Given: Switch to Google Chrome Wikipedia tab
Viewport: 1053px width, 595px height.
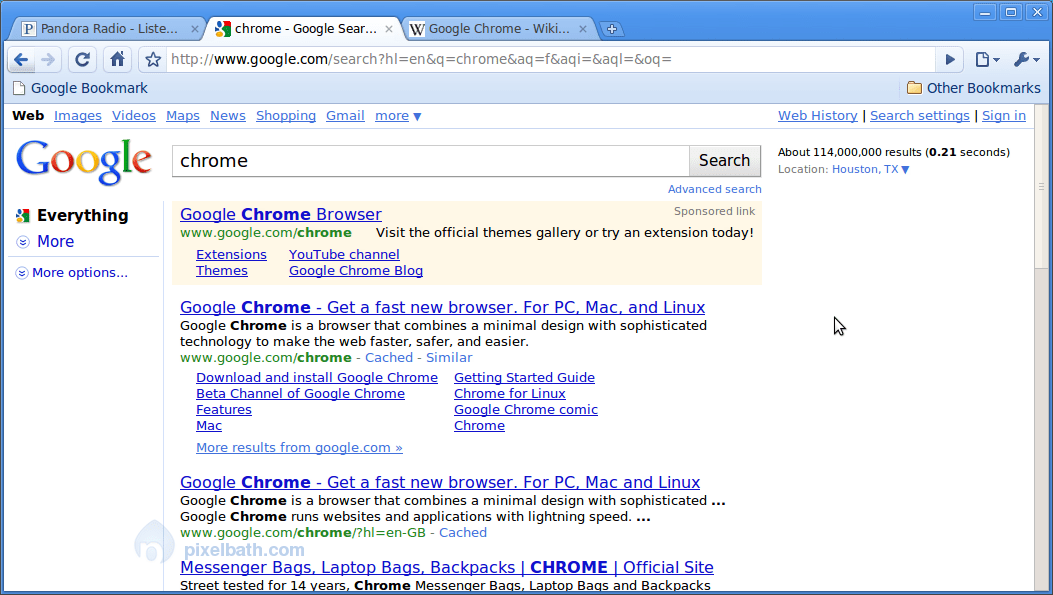Looking at the screenshot, I should coord(498,29).
